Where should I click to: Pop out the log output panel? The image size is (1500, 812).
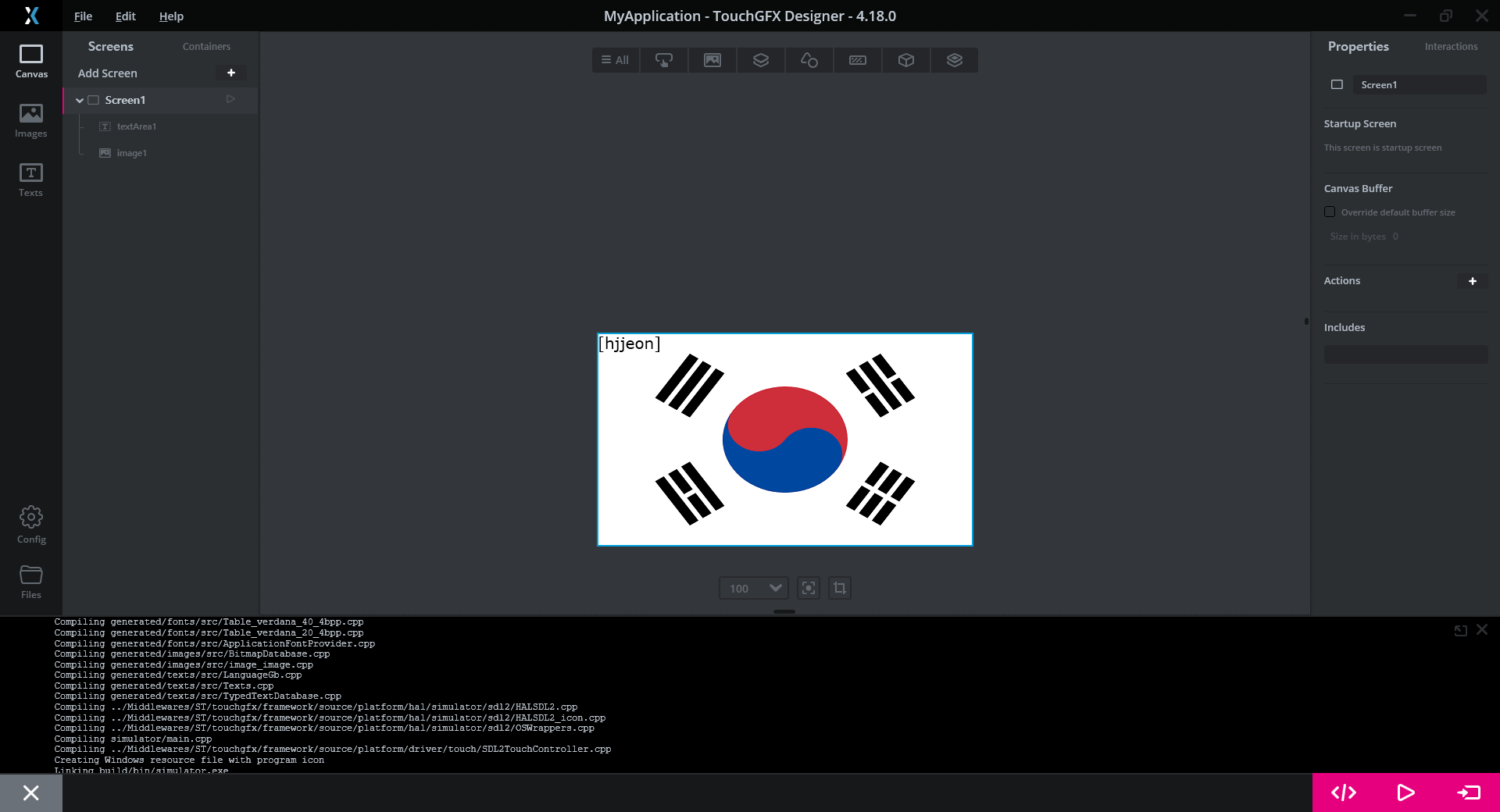click(1460, 630)
